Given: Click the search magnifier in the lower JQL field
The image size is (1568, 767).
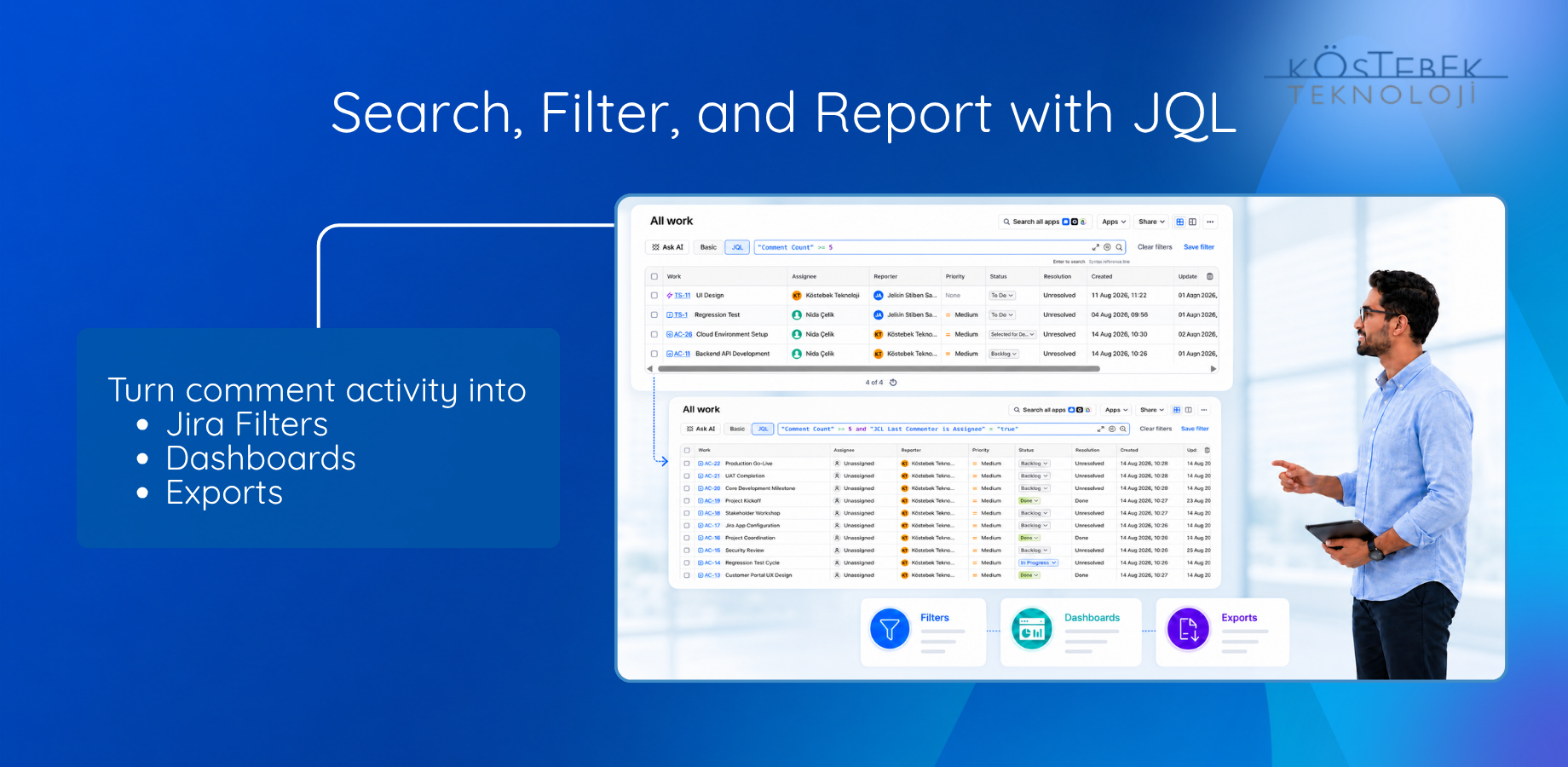Looking at the screenshot, I should point(1123,429).
